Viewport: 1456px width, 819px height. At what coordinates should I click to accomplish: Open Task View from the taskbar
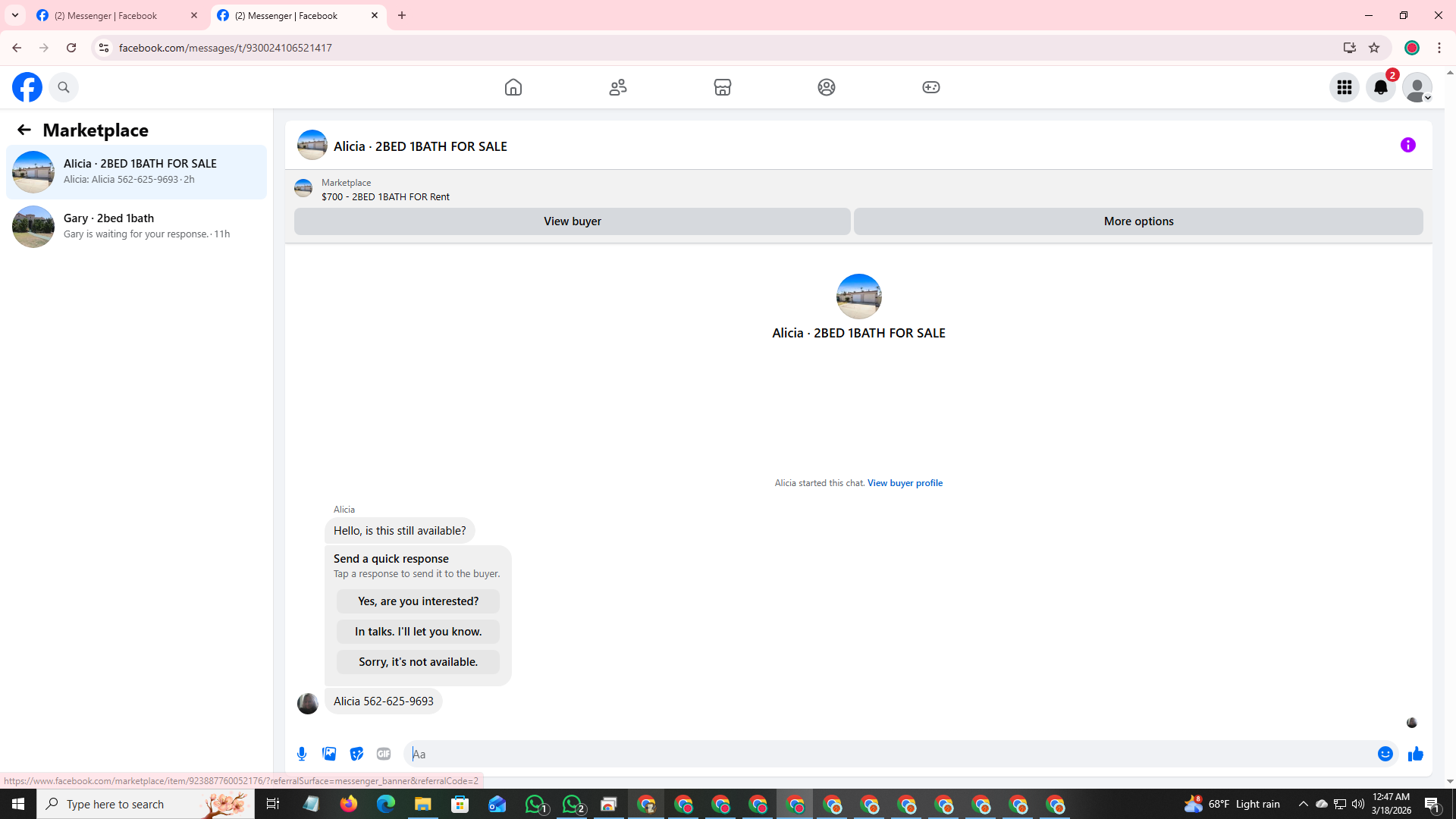pos(273,804)
